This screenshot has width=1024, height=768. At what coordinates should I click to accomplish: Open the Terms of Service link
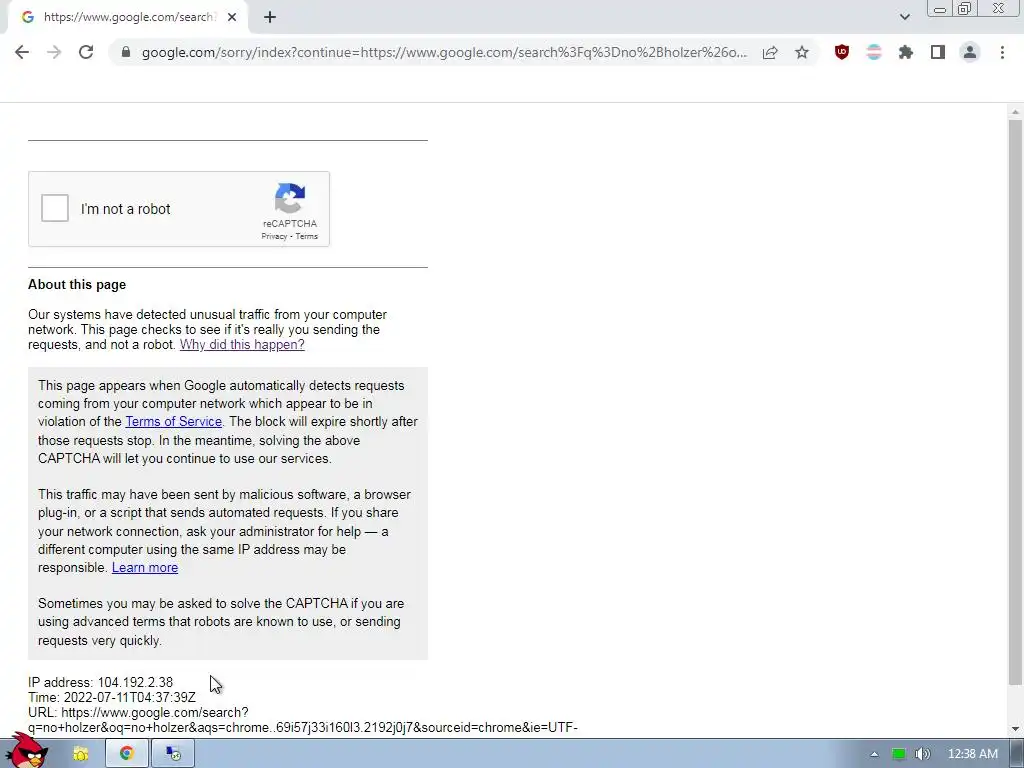point(174,422)
